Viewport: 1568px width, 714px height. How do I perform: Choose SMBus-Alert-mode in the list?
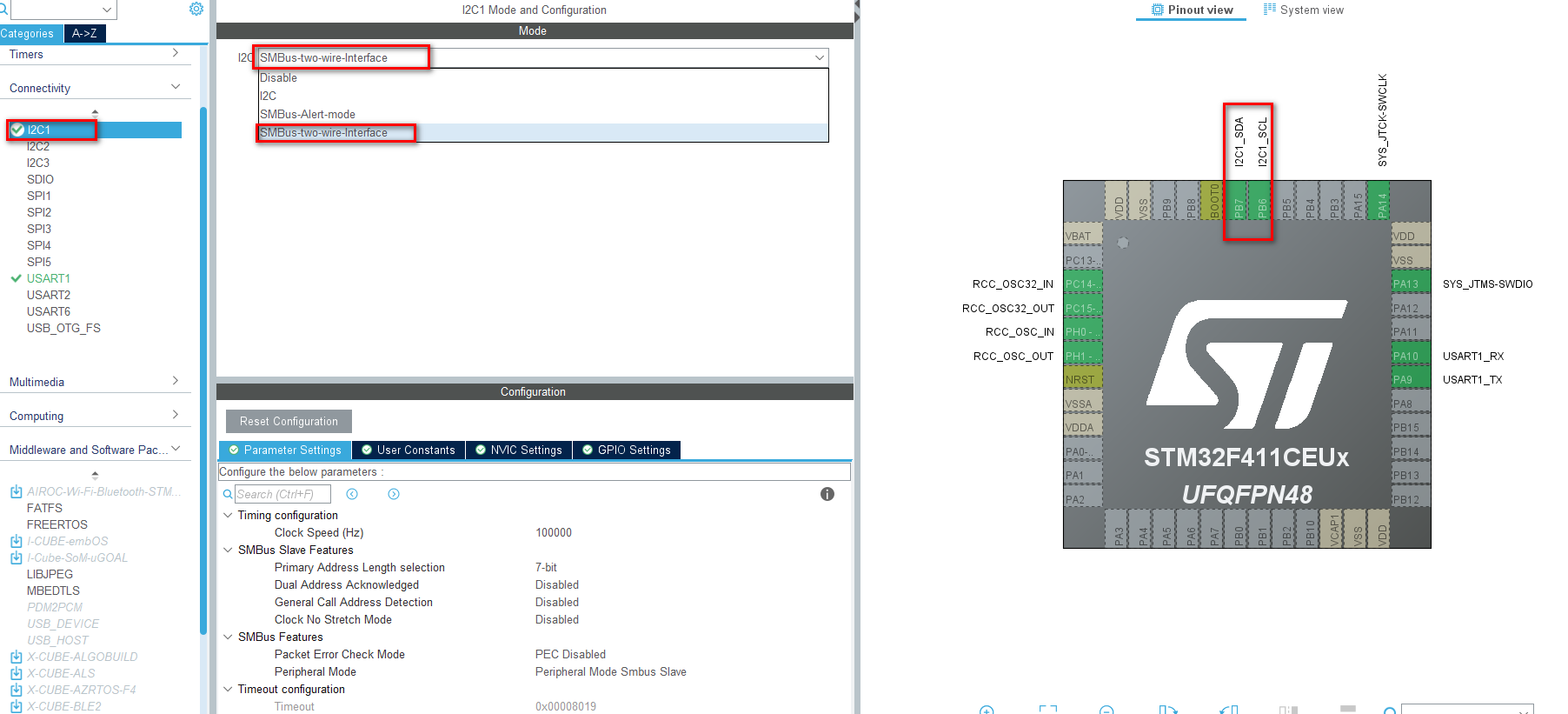point(542,114)
